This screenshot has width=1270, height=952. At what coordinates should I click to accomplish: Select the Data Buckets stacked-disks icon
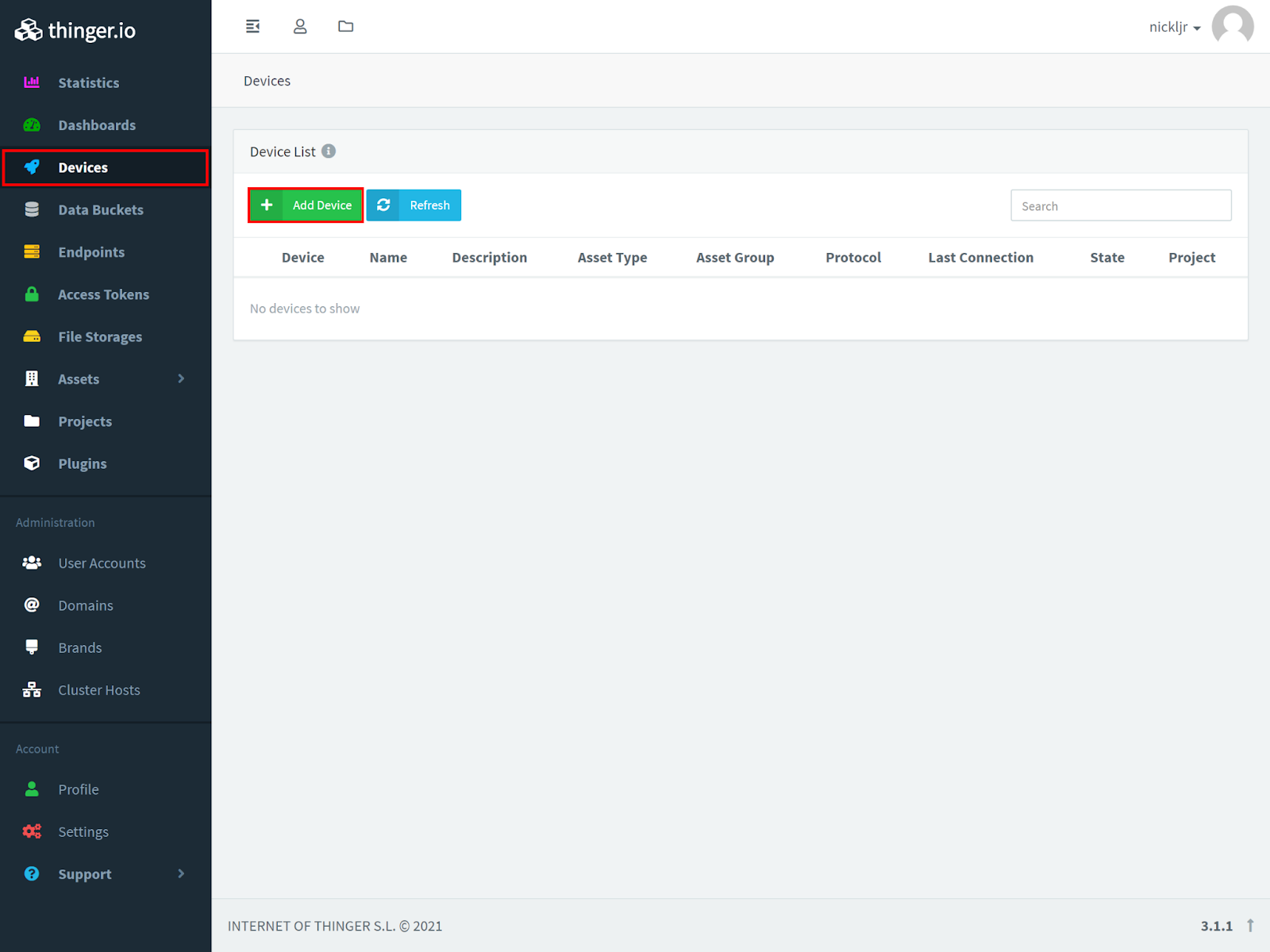[x=32, y=209]
